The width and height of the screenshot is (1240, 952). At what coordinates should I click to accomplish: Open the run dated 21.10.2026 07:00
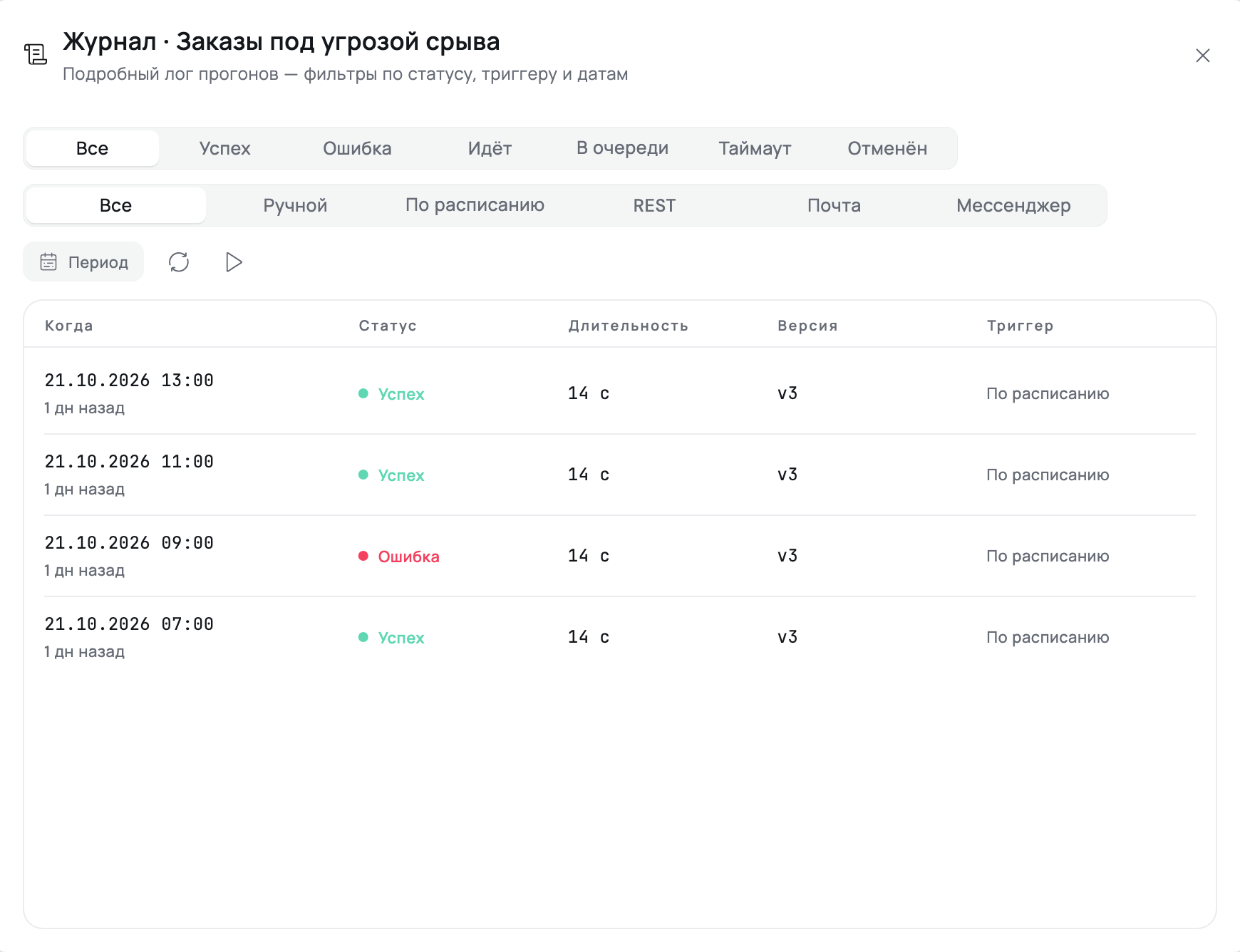click(x=620, y=637)
